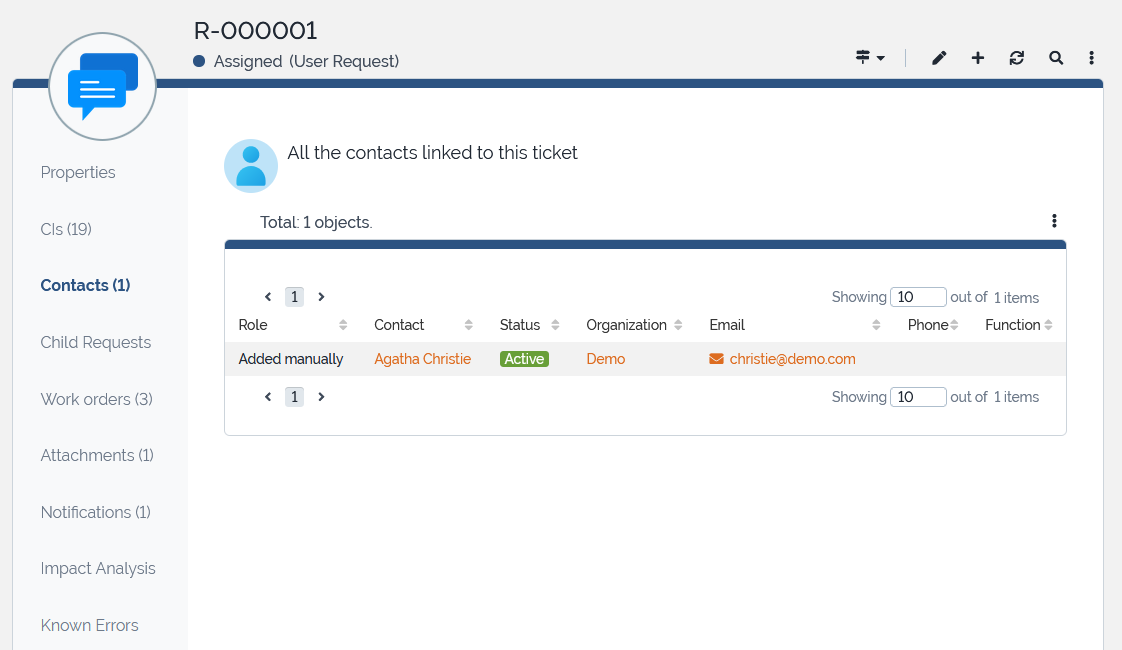Sort the table by Status column

555,325
